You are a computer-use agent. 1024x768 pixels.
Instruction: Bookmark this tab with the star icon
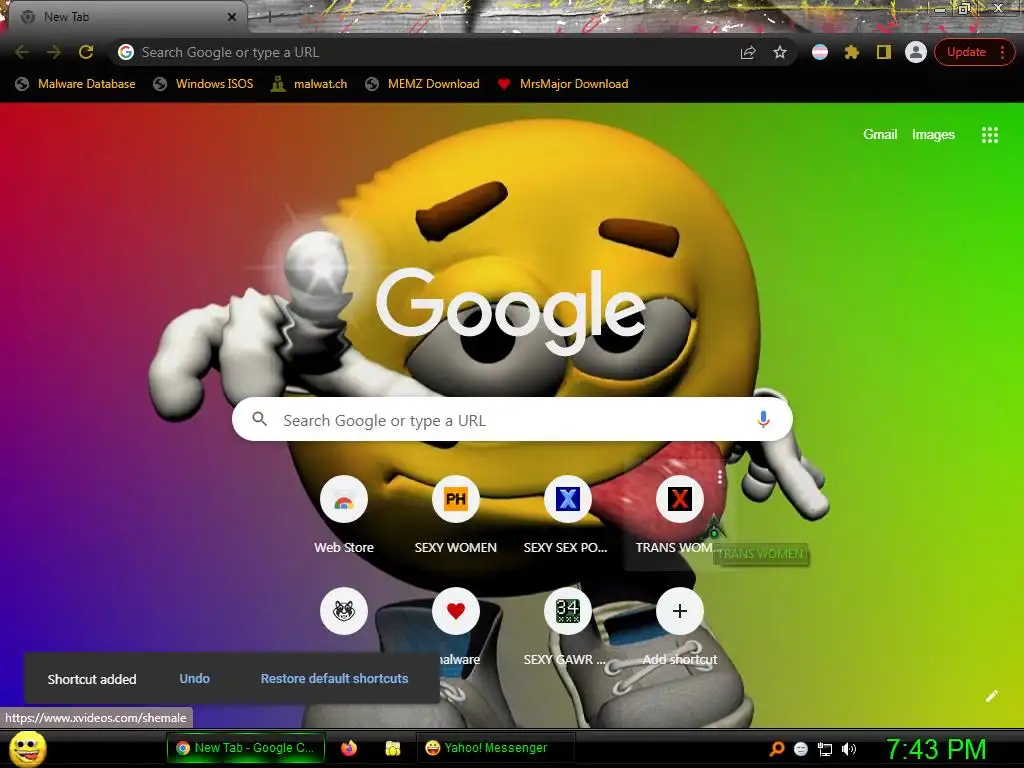780,52
